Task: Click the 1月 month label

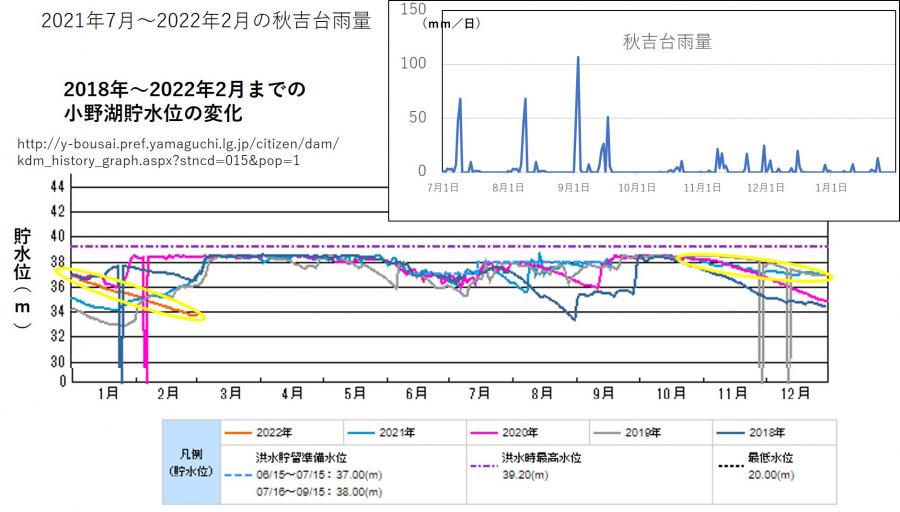Action: click(107, 393)
